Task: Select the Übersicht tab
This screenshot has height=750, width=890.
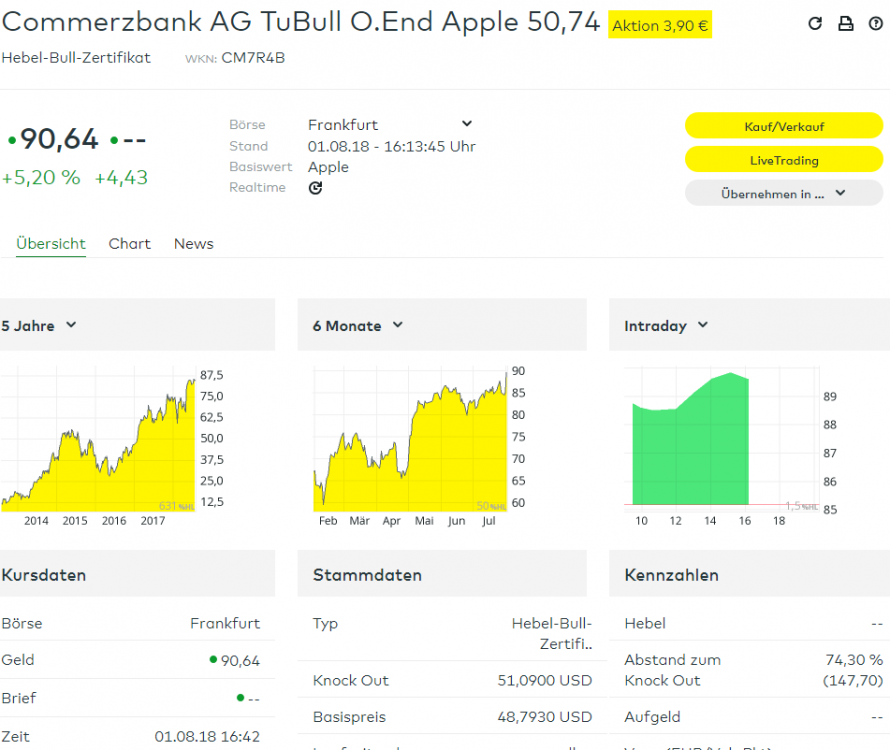Action: 51,244
